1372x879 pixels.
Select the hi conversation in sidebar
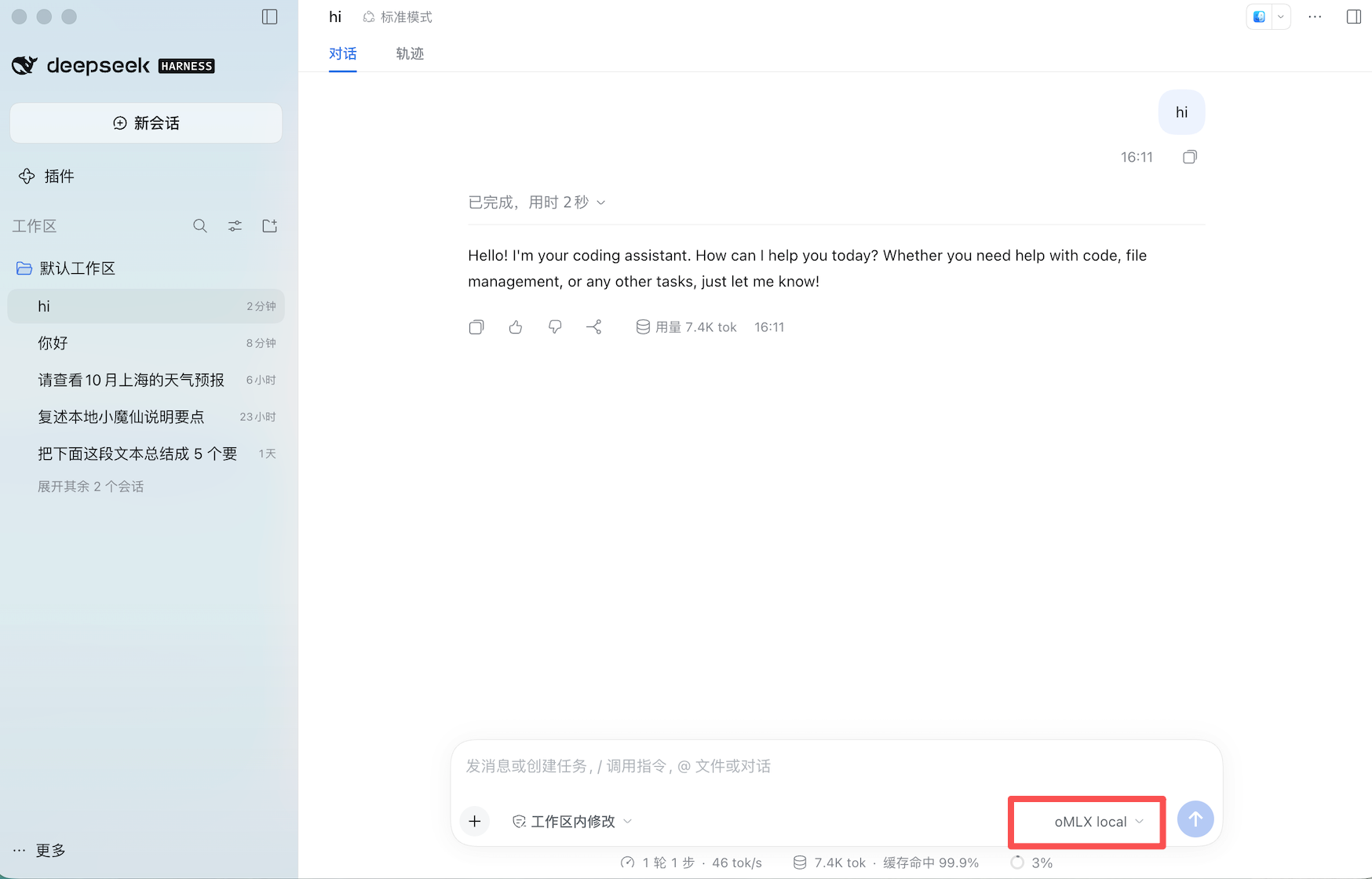[x=146, y=306]
